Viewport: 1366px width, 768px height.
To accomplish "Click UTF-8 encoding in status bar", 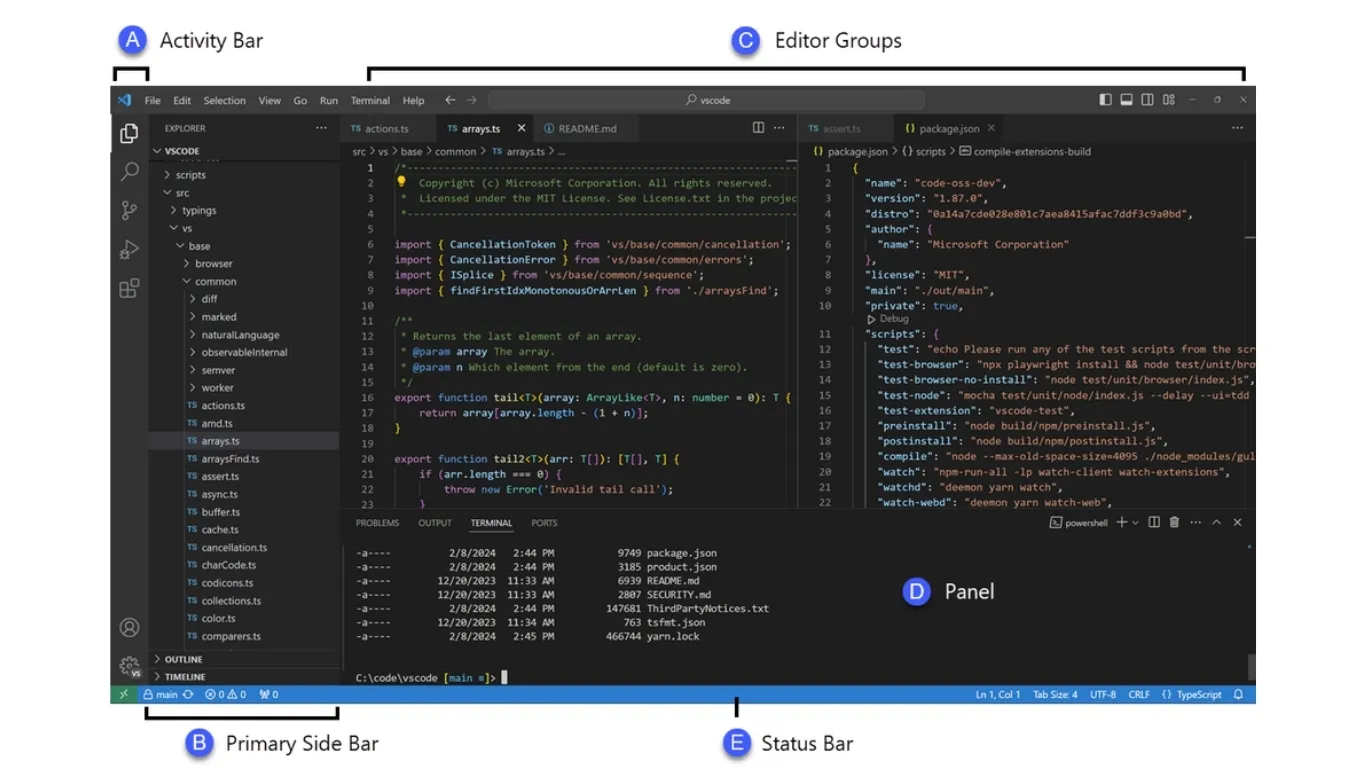I will [1103, 694].
